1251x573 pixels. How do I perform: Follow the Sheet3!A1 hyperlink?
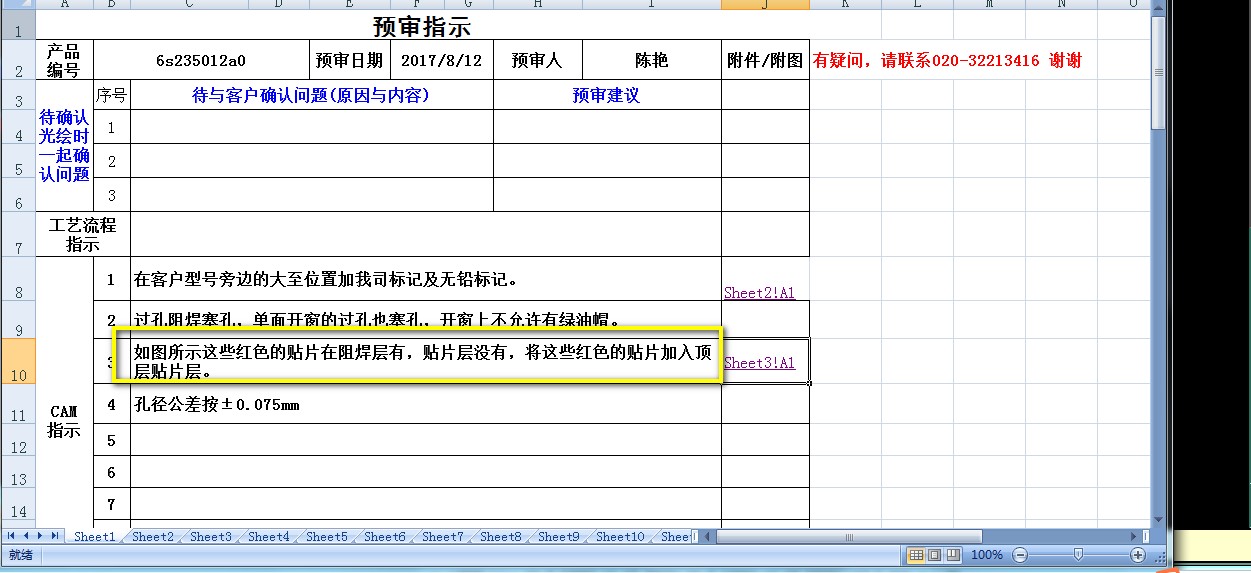[x=760, y=363]
